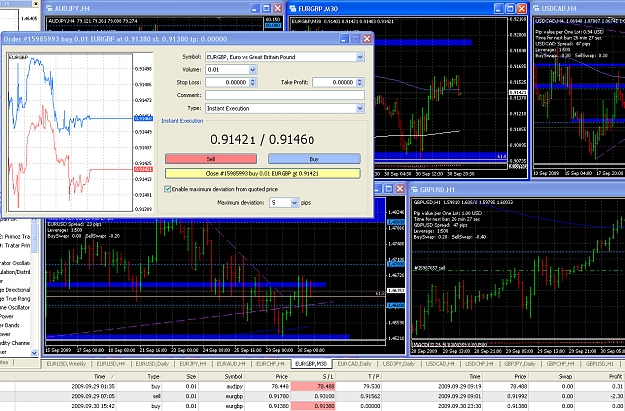This screenshot has height=411, width=625.
Task: Click the 0.91421 / 0.91460 quote text
Action: tap(262, 139)
